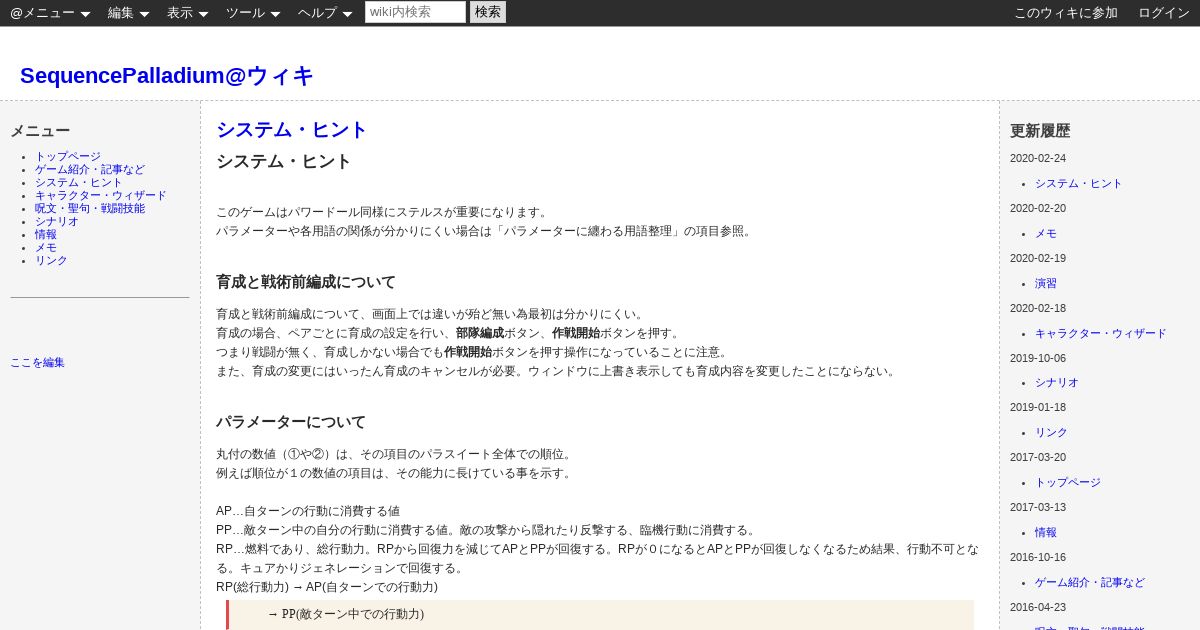Focus the wiki内検索 search field
The image size is (1200, 630).
tap(415, 12)
